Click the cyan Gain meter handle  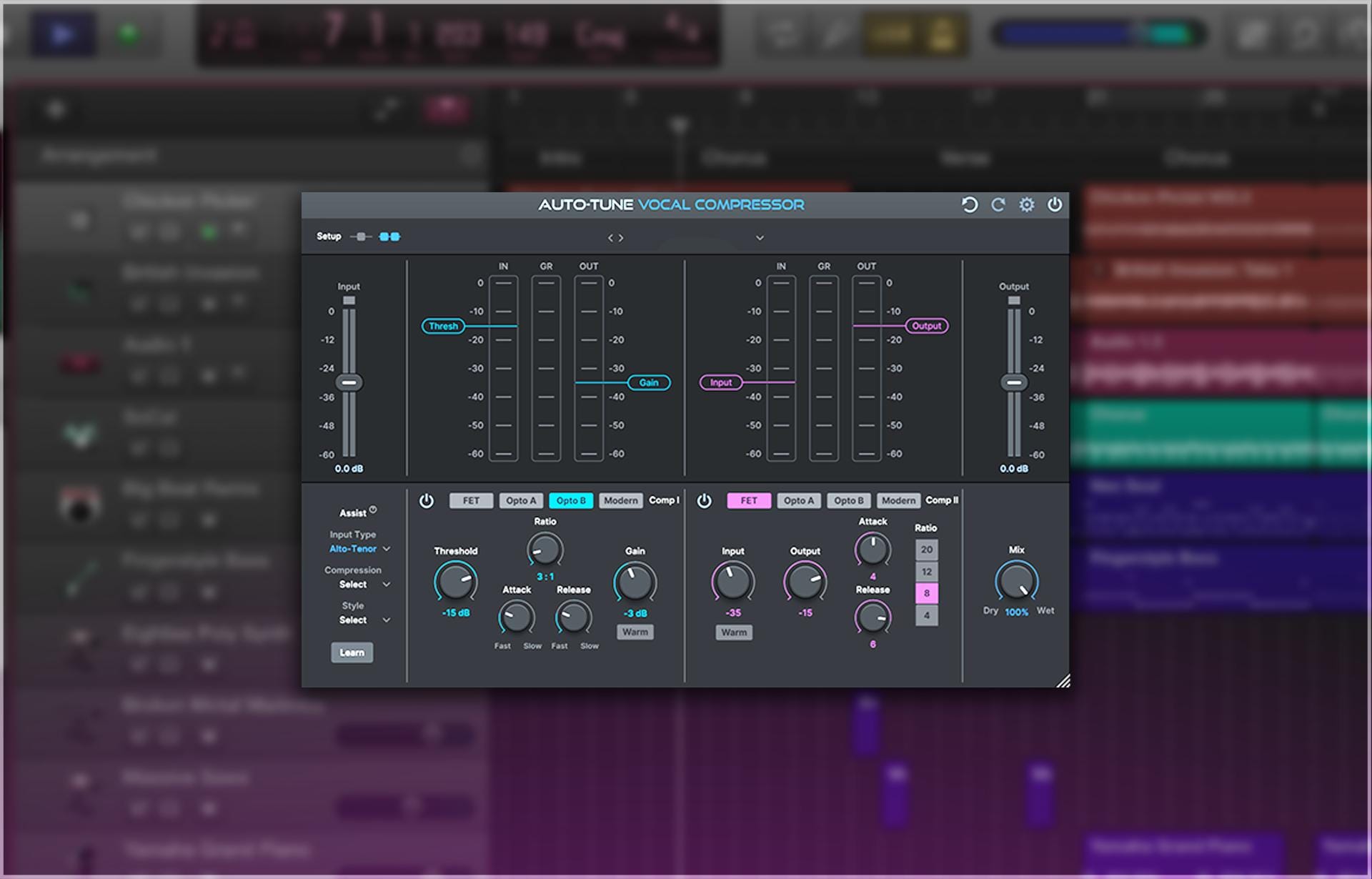[x=649, y=383]
